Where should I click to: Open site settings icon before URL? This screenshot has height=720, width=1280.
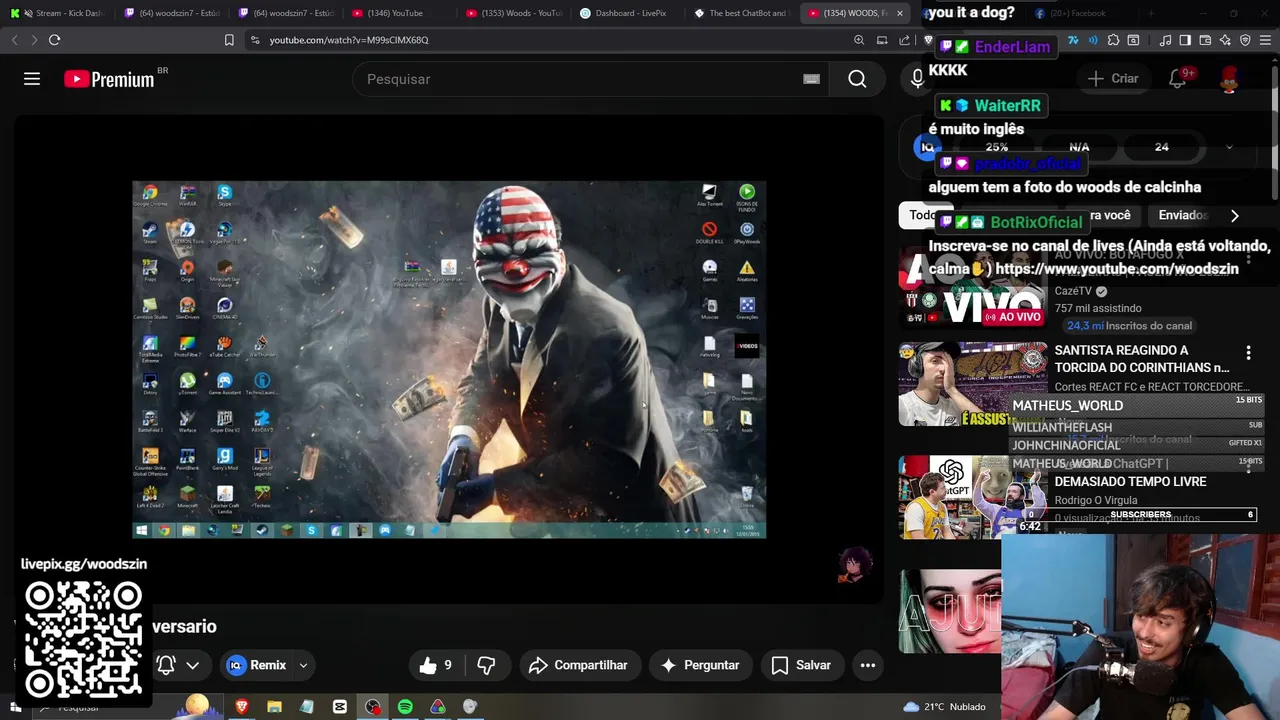[x=255, y=40]
